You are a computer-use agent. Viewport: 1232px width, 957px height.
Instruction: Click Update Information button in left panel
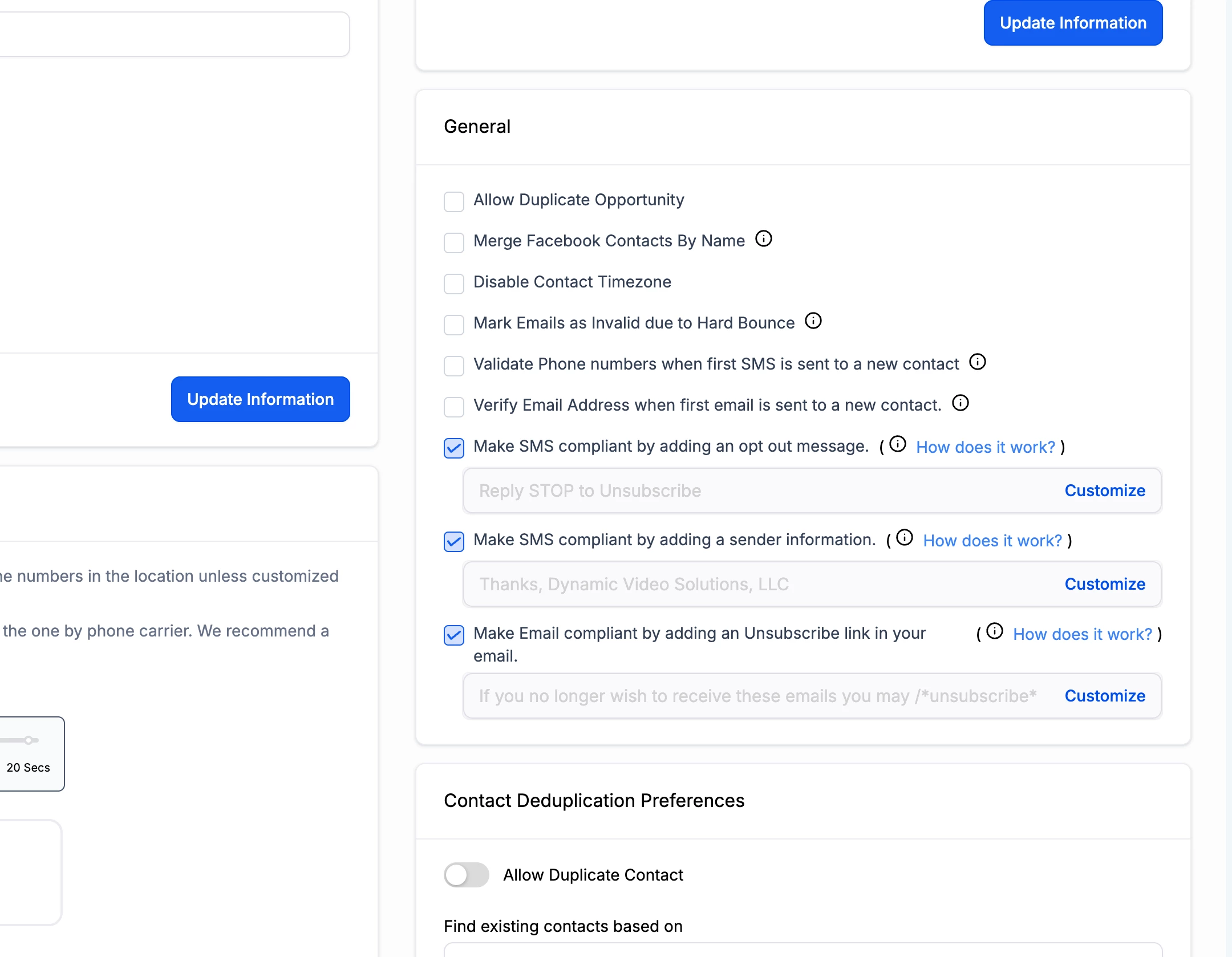click(260, 399)
